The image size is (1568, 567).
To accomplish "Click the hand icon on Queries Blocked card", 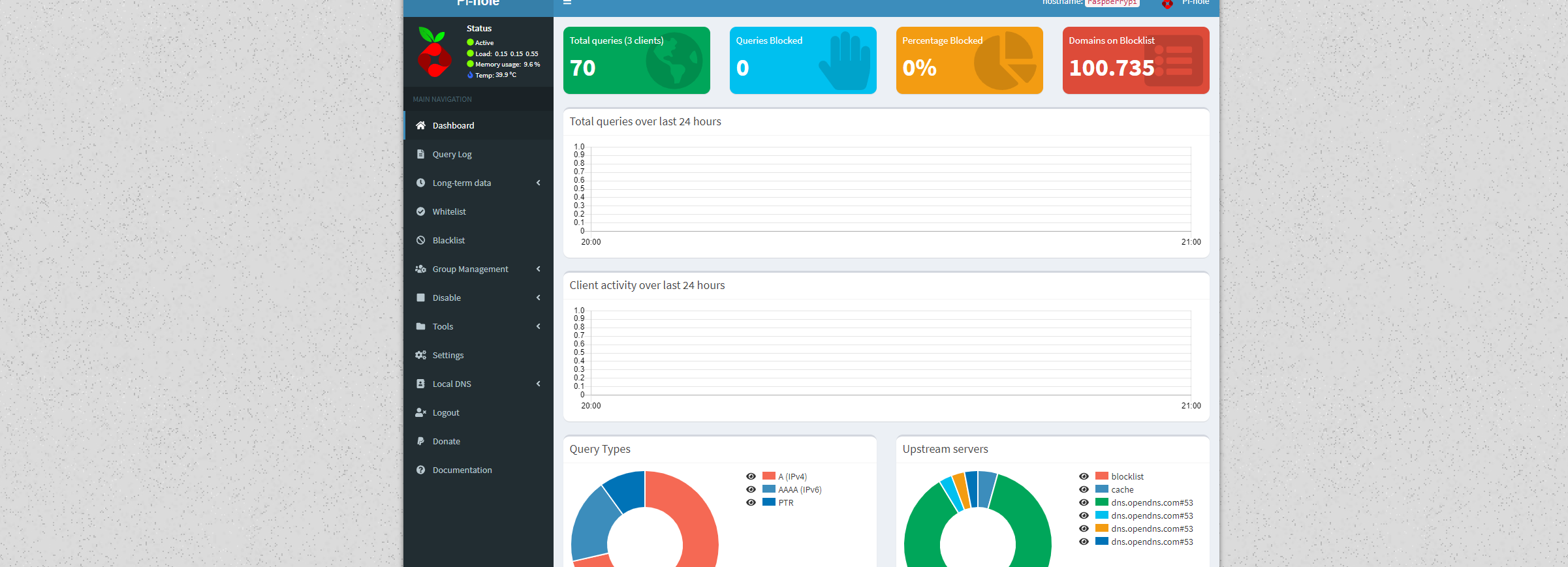I will (845, 61).
